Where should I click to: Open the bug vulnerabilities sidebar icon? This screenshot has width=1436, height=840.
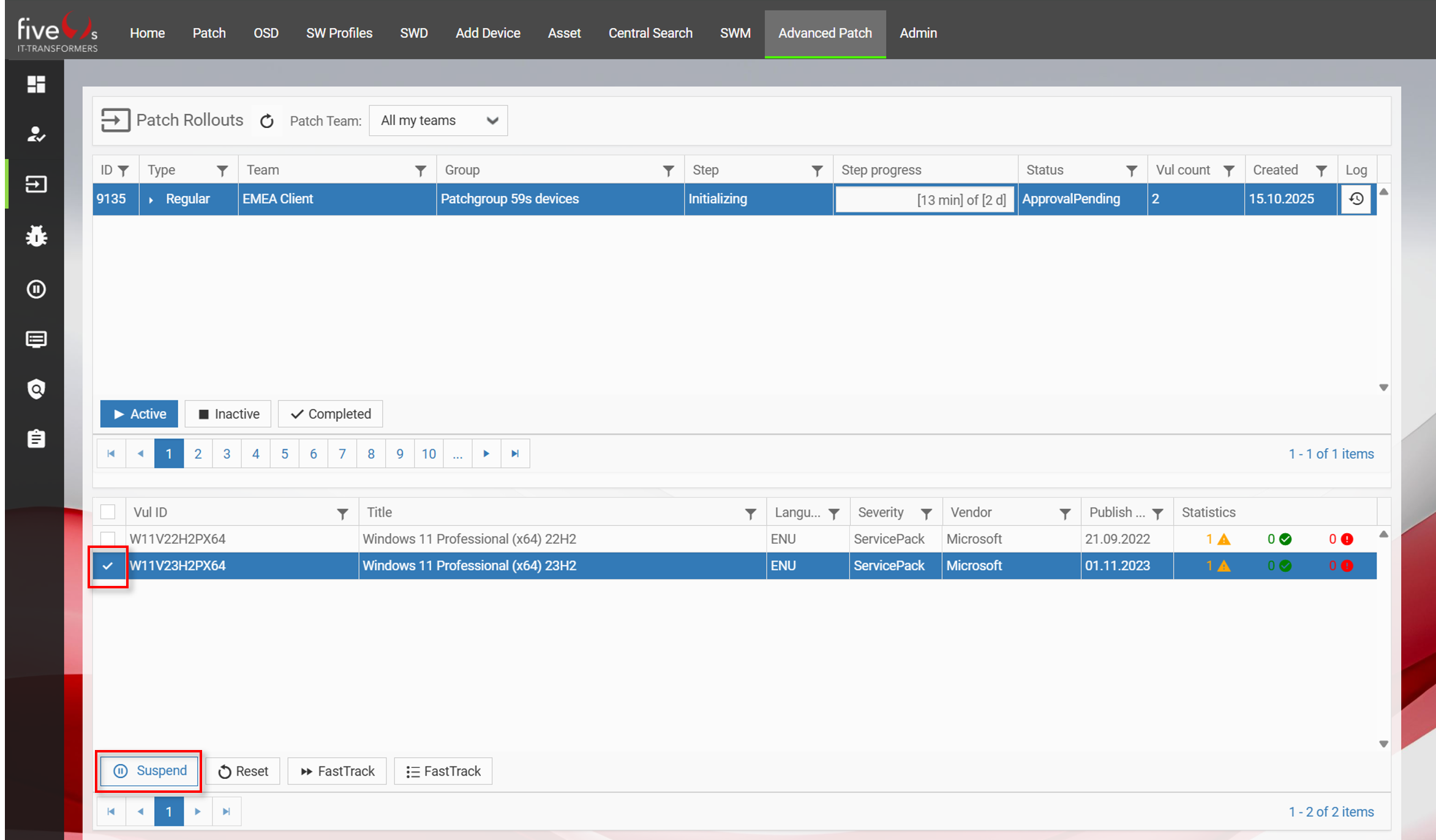click(x=36, y=236)
